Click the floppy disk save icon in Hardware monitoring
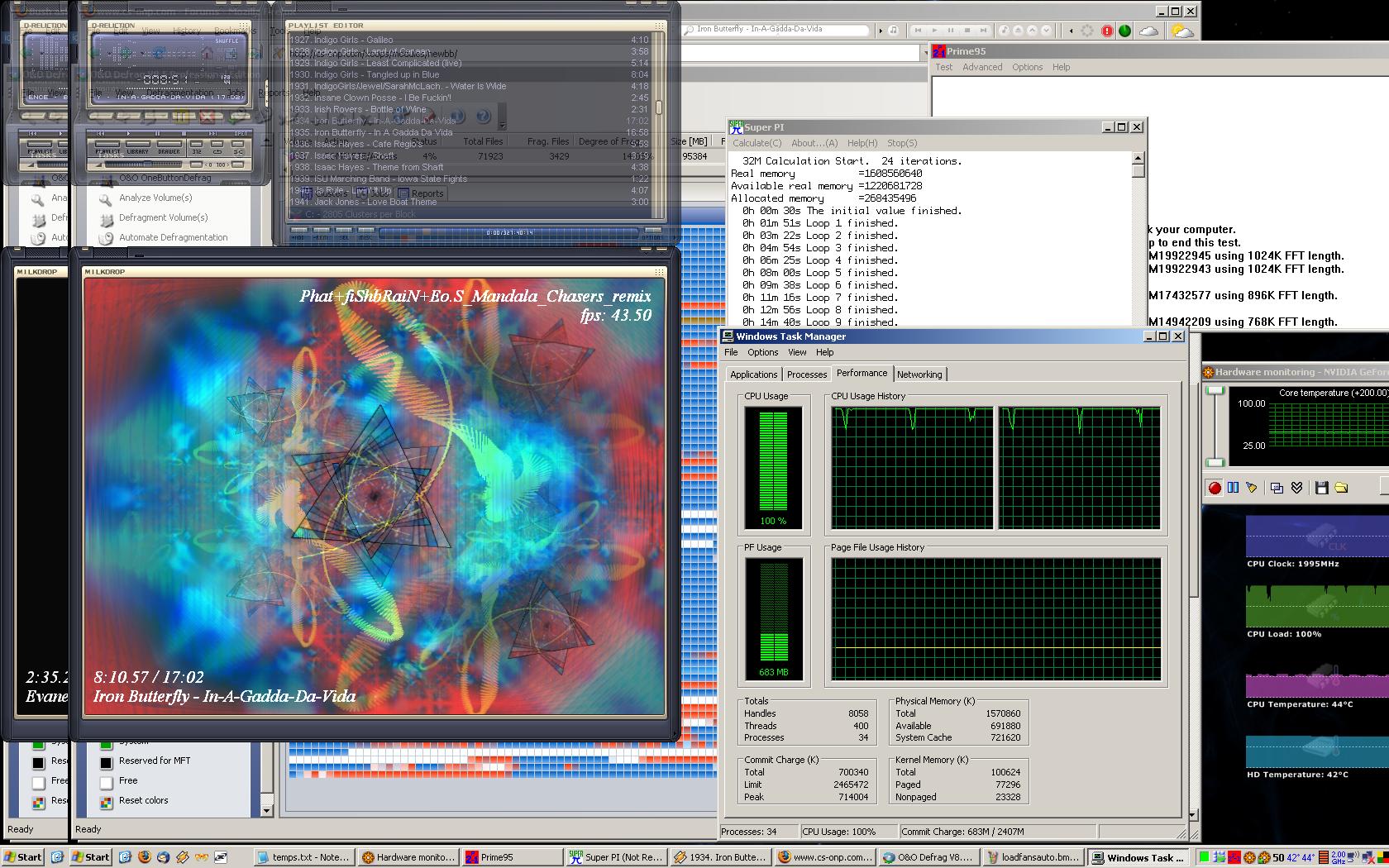 point(1321,488)
